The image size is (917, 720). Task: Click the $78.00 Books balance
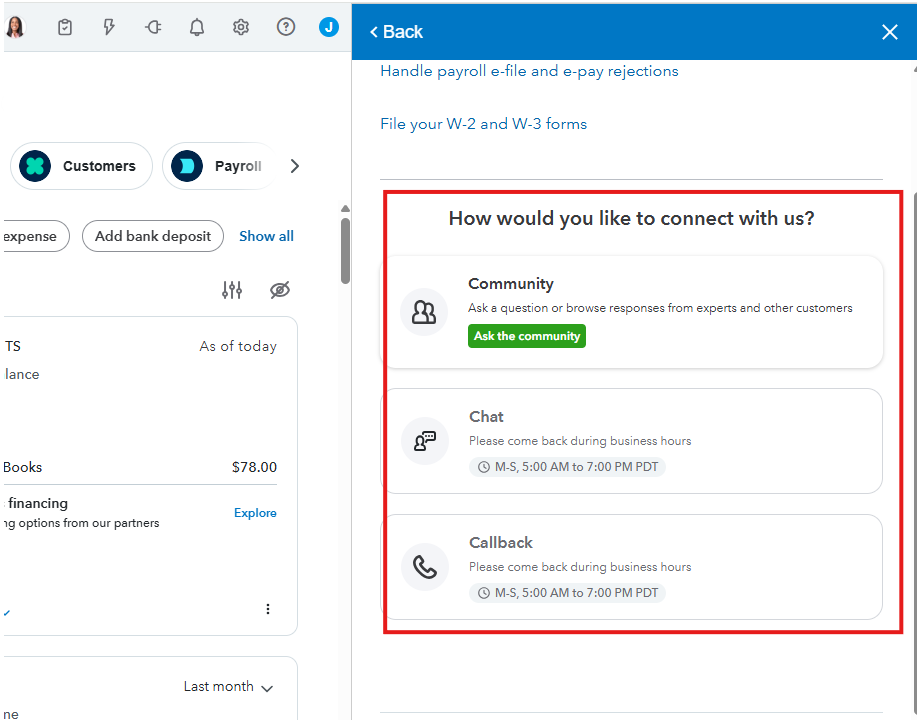click(254, 467)
